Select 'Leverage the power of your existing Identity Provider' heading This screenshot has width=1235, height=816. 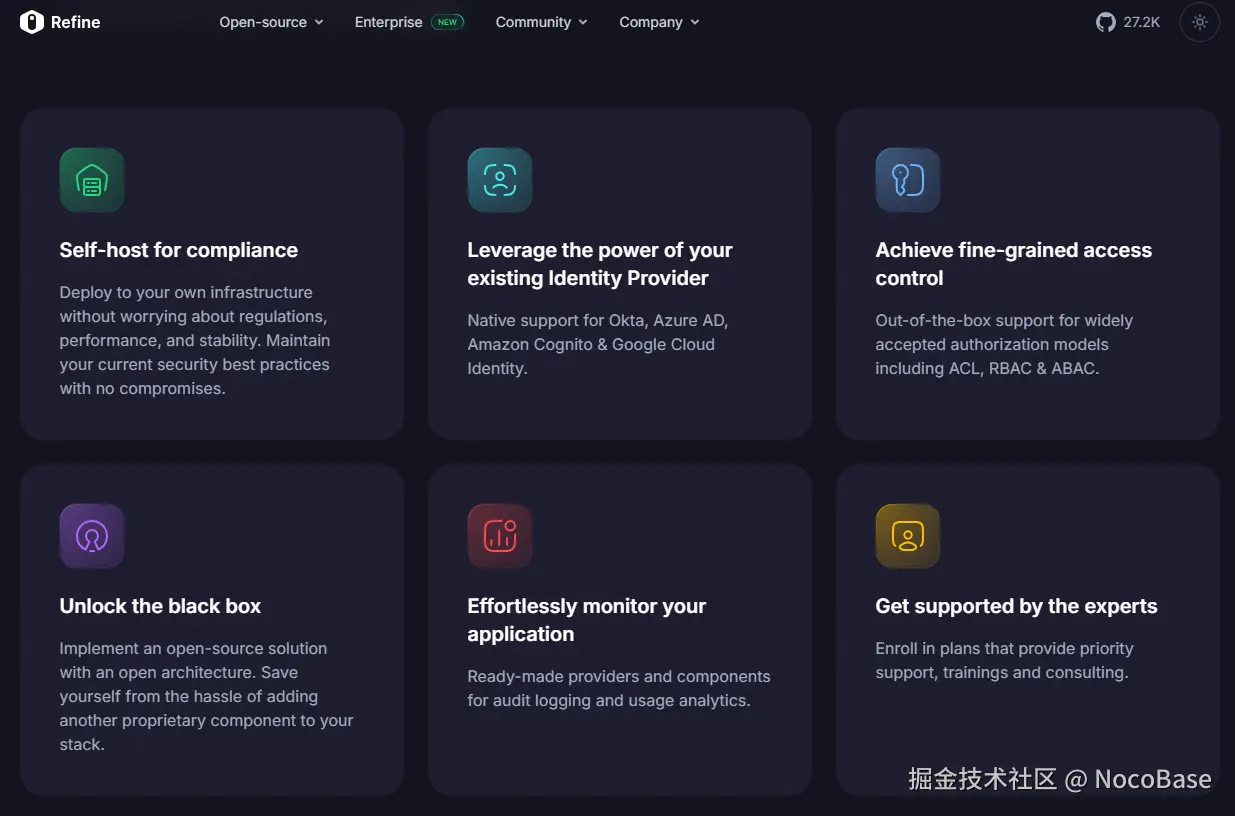point(600,264)
